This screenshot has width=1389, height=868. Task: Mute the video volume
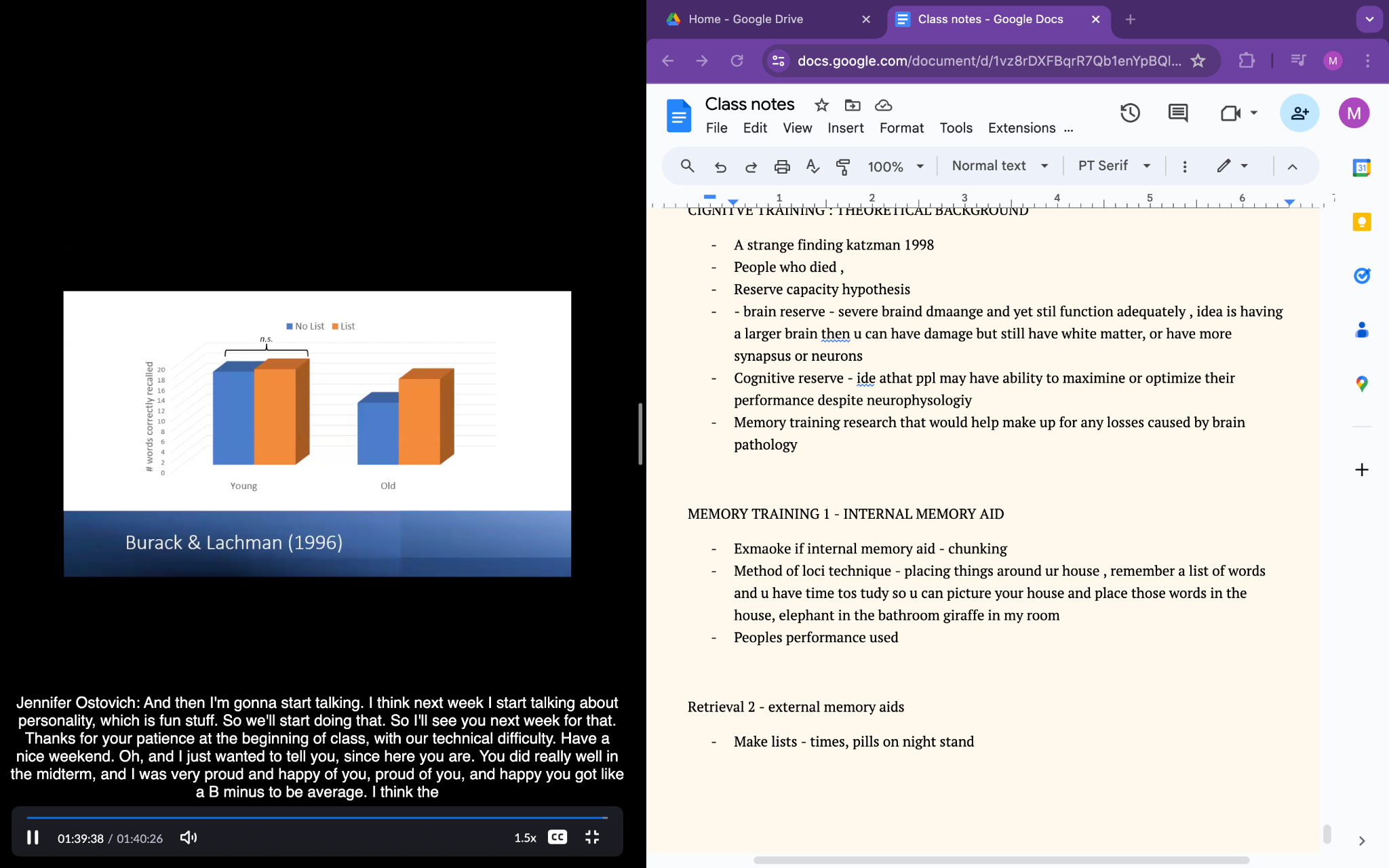coord(189,837)
